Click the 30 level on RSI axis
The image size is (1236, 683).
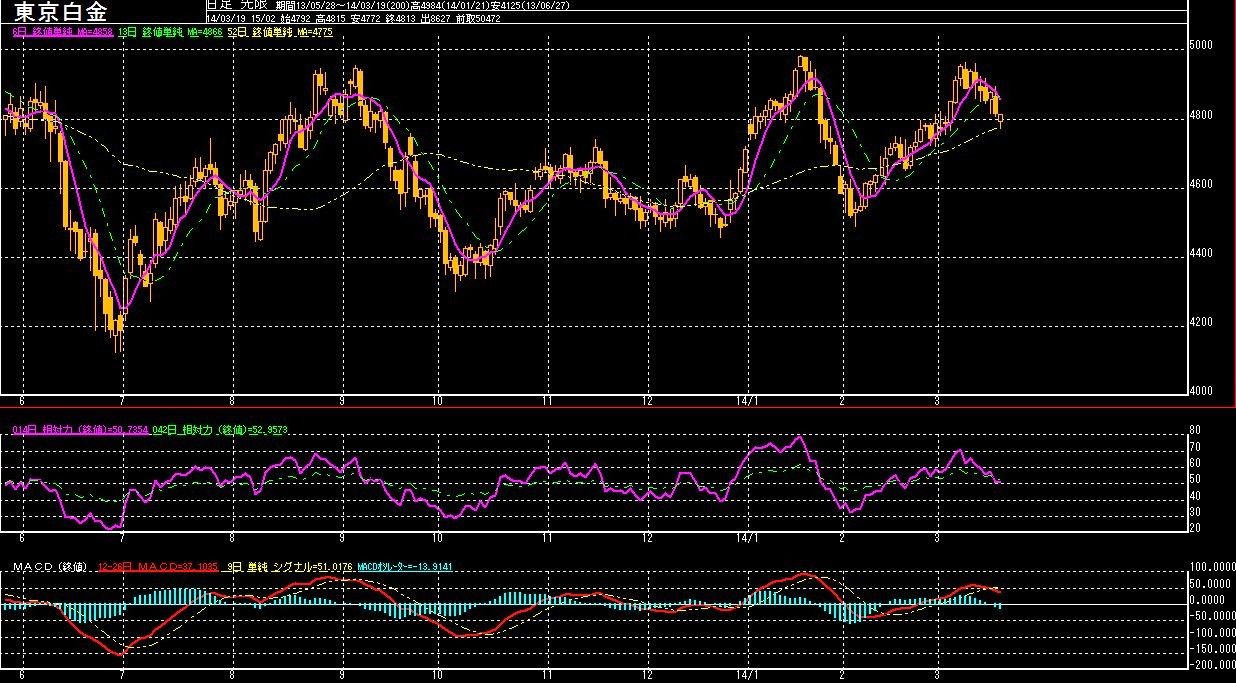point(1195,512)
